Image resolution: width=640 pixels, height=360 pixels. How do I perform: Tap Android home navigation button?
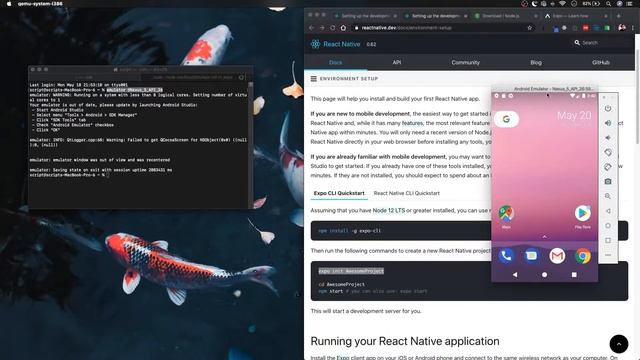coord(544,275)
